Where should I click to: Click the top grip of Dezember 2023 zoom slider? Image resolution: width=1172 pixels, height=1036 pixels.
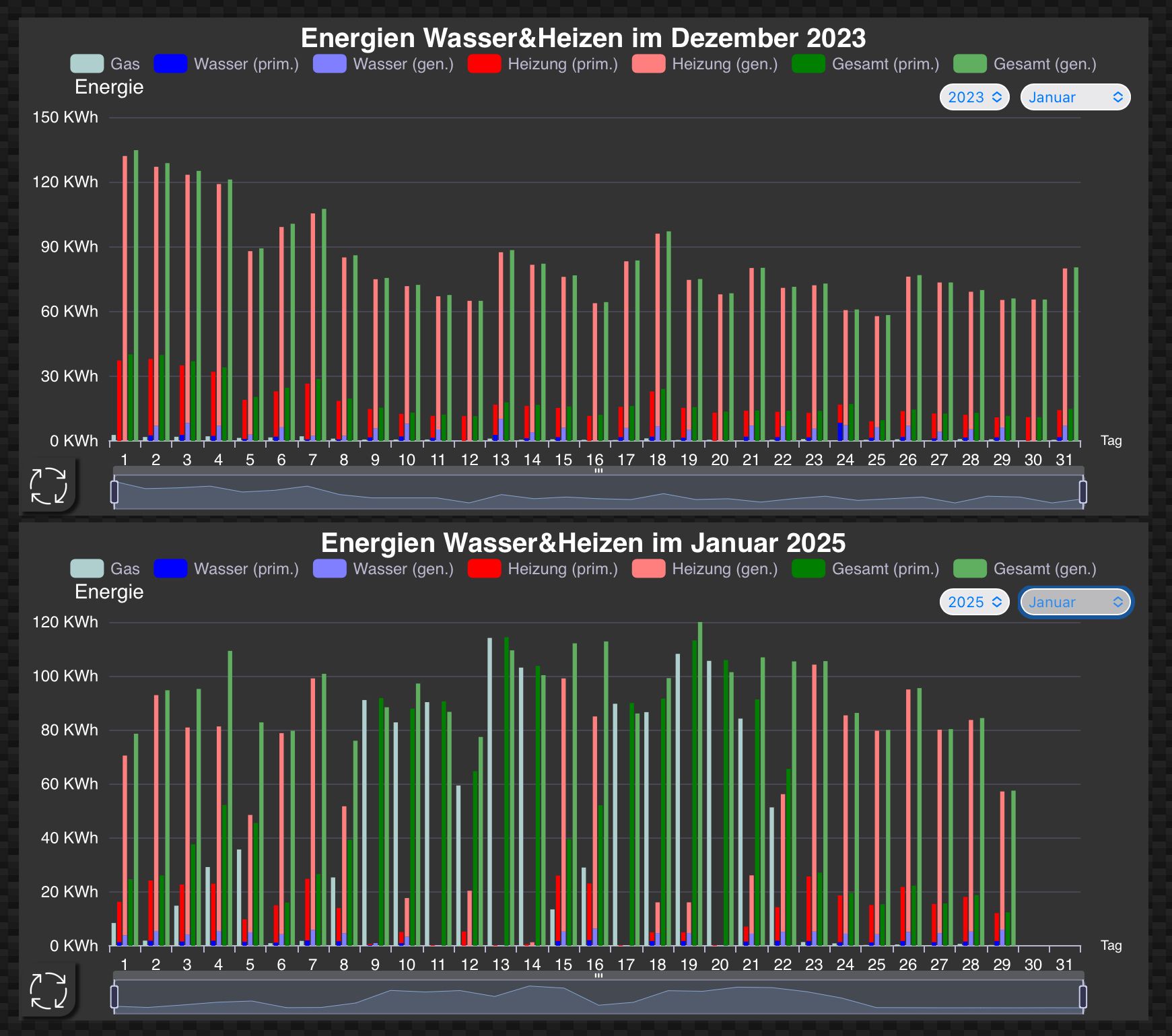598,471
